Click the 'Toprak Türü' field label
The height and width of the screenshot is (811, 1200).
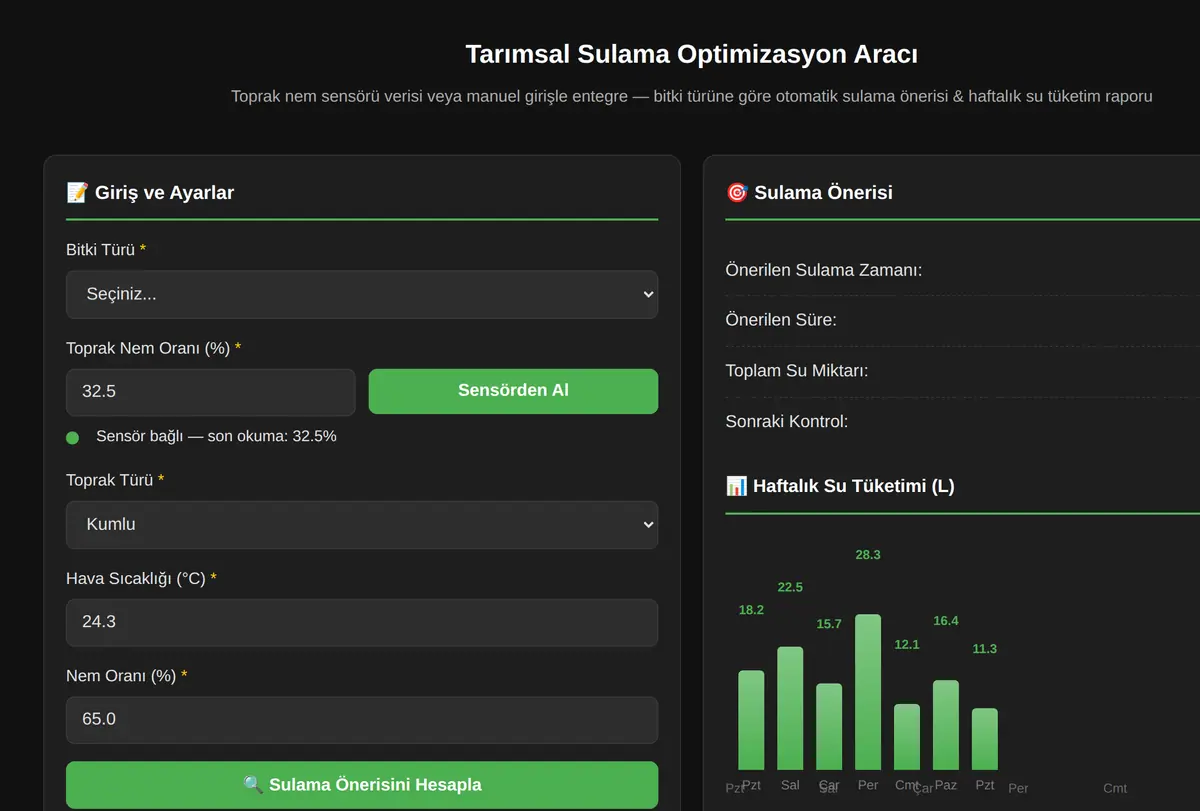[110, 480]
